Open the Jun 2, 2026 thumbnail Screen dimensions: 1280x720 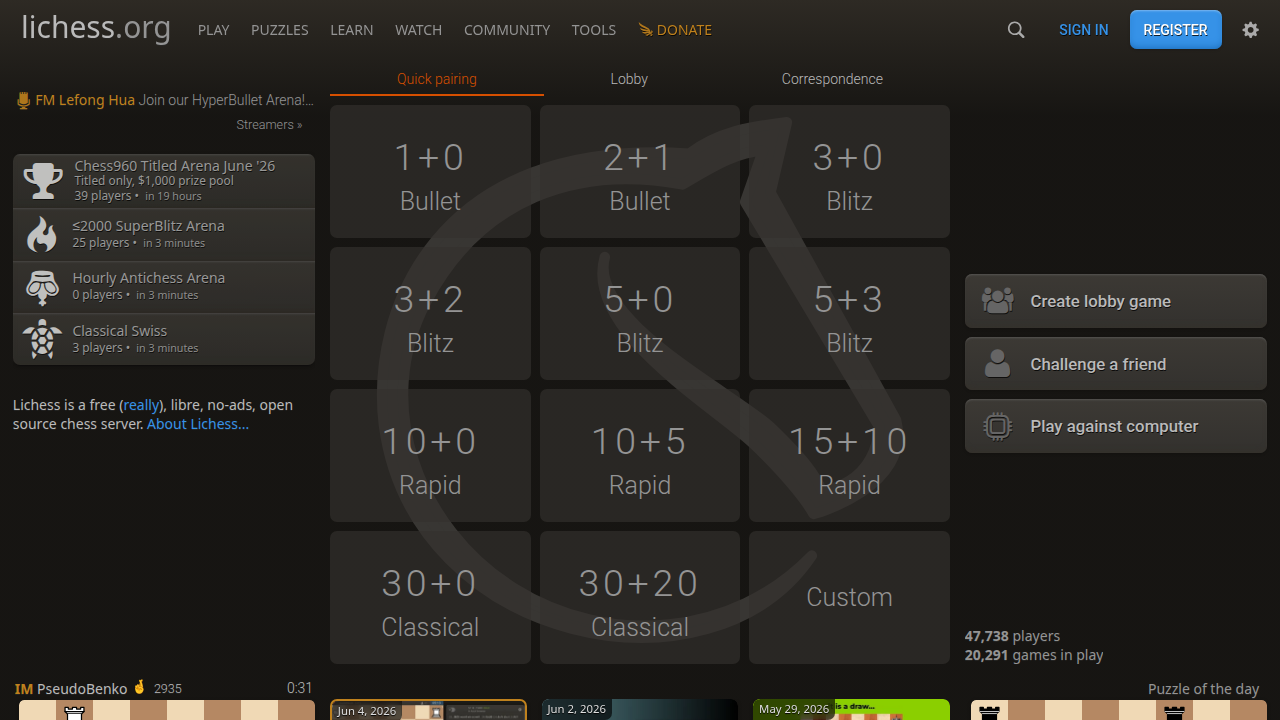[x=640, y=709]
